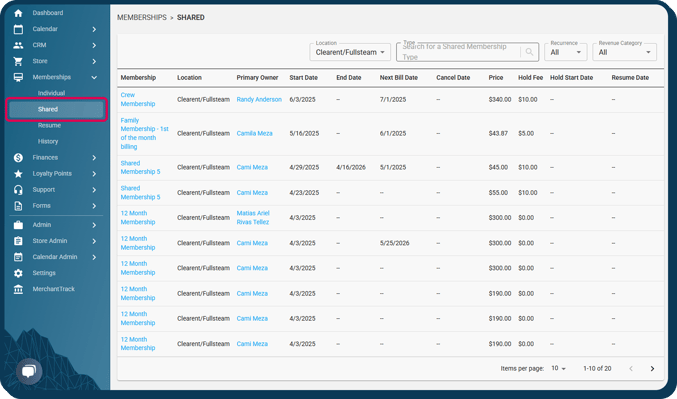Click the 1-10 of 20 pagination text
The height and width of the screenshot is (399, 677).
click(597, 368)
